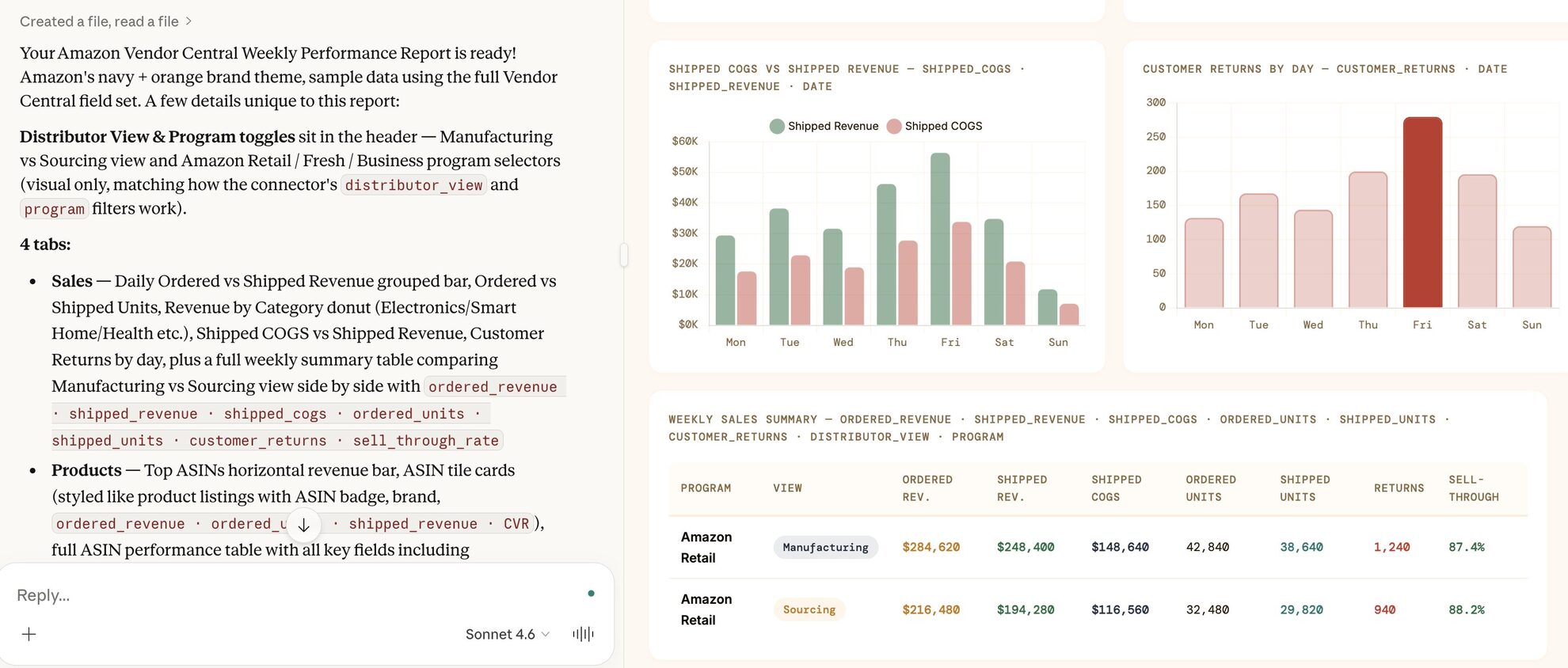Start voice mode with the waveform icon

pyautogui.click(x=583, y=634)
